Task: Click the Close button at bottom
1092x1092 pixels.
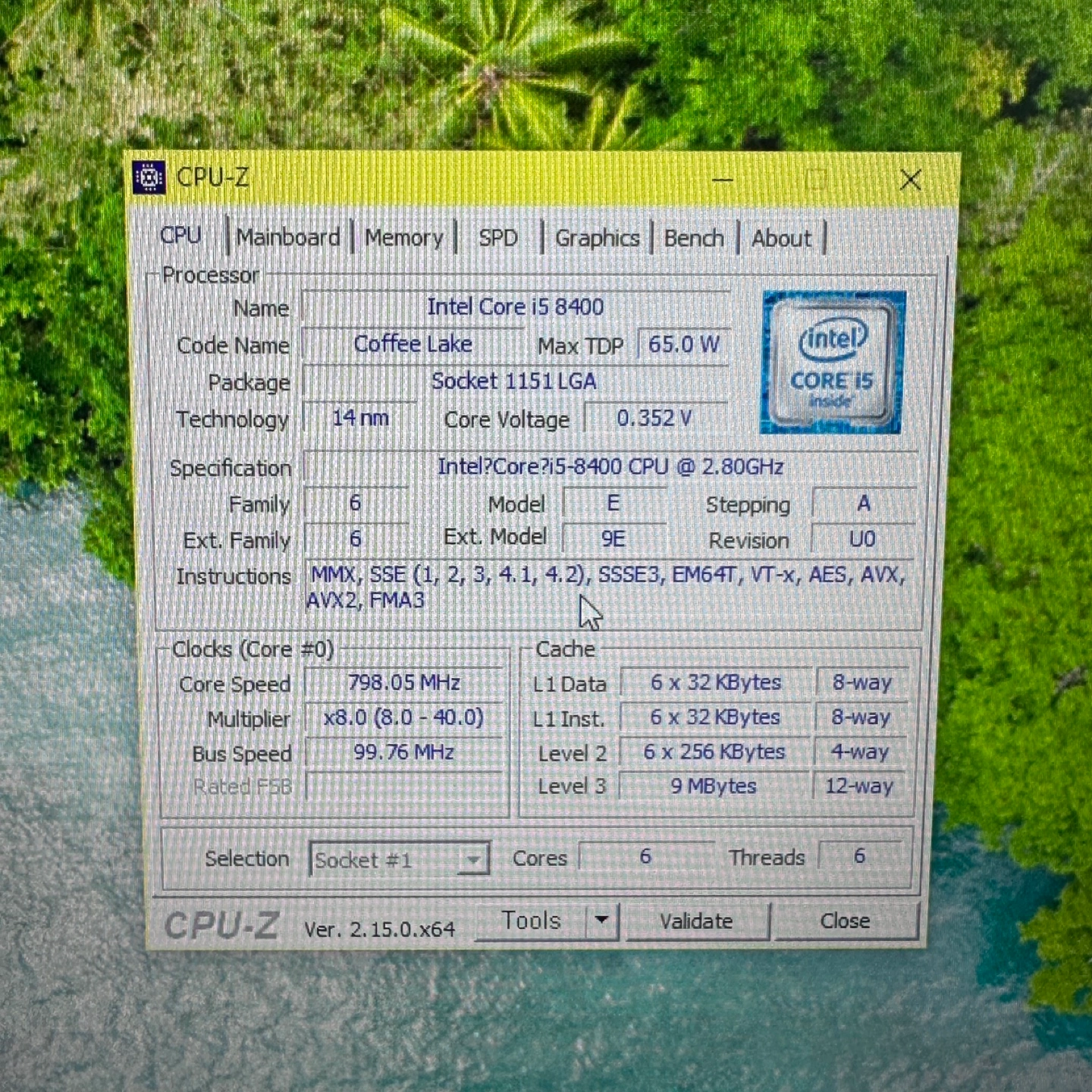Action: (845, 921)
